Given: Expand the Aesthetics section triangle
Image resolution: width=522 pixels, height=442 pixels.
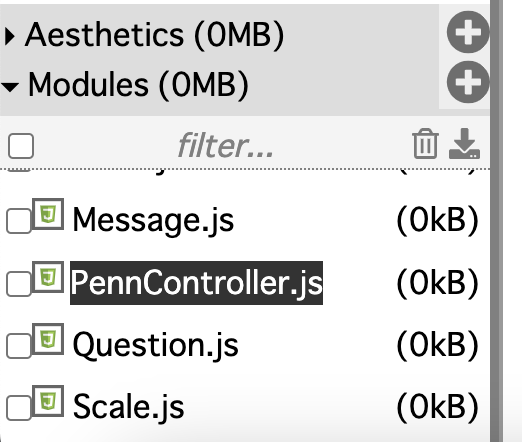Looking at the screenshot, I should [x=10, y=36].
